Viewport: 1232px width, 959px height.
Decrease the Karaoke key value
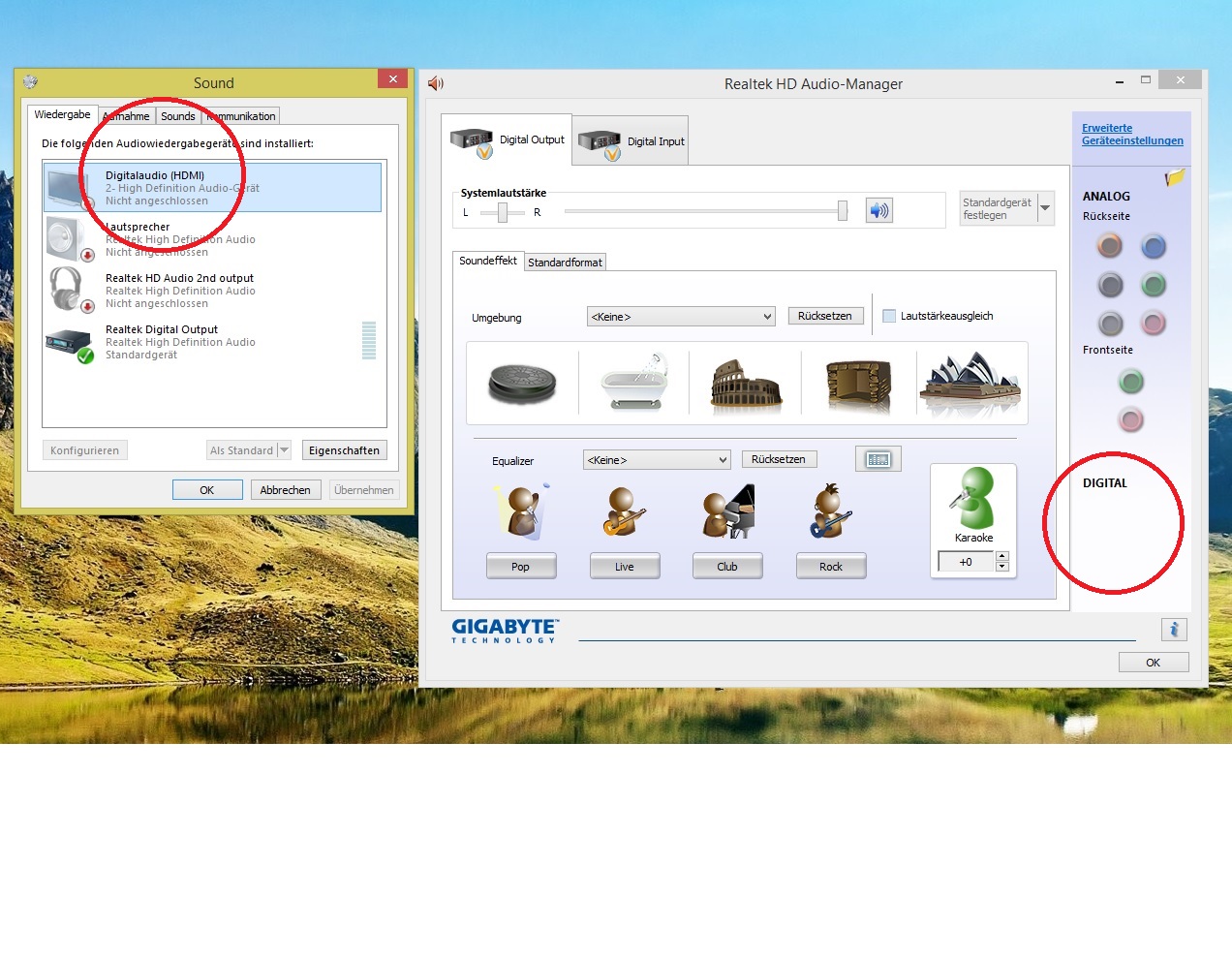click(1002, 567)
